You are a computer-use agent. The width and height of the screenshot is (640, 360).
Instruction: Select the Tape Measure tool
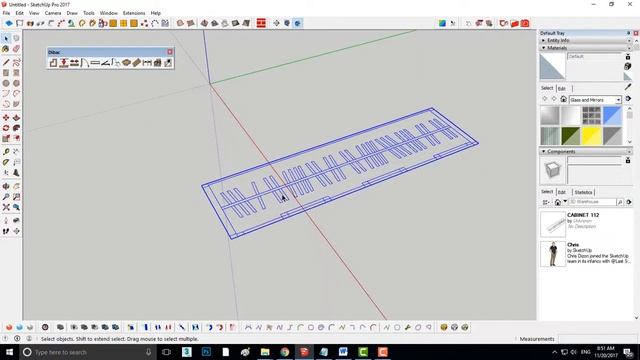(x=6, y=152)
